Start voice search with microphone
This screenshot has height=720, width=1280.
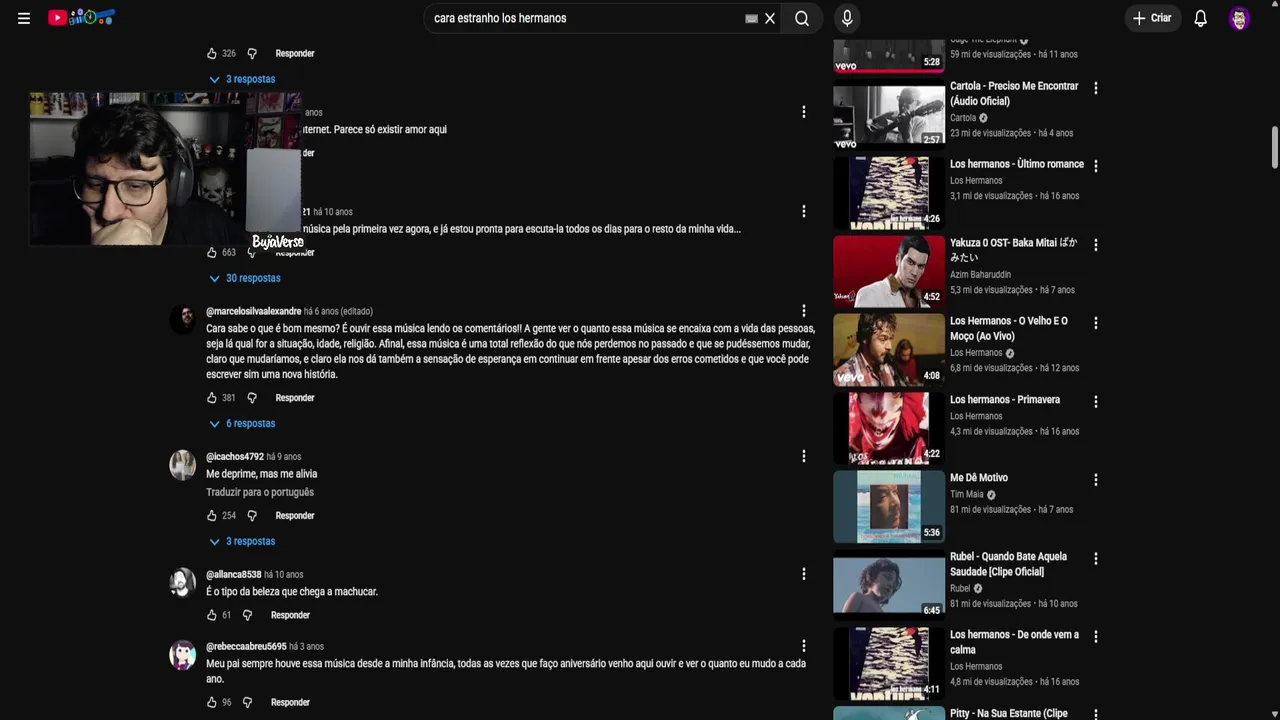(847, 18)
